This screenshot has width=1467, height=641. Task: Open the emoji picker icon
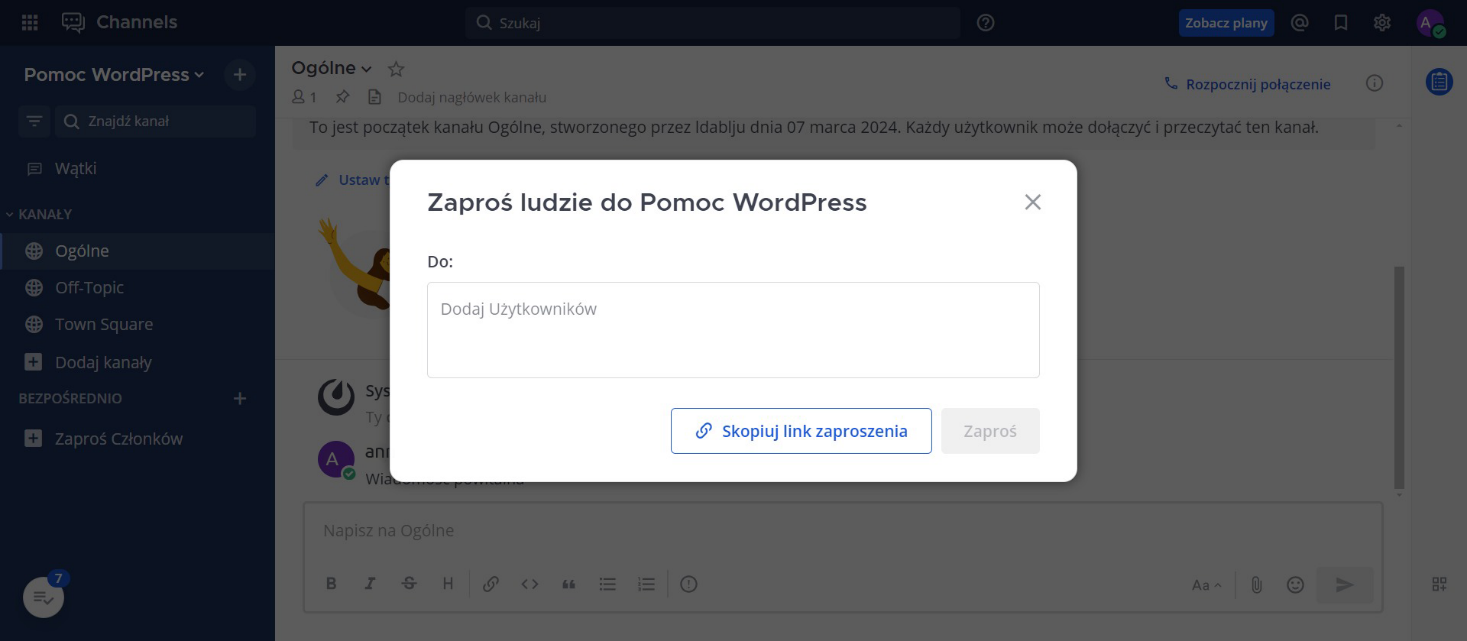[x=1295, y=585]
